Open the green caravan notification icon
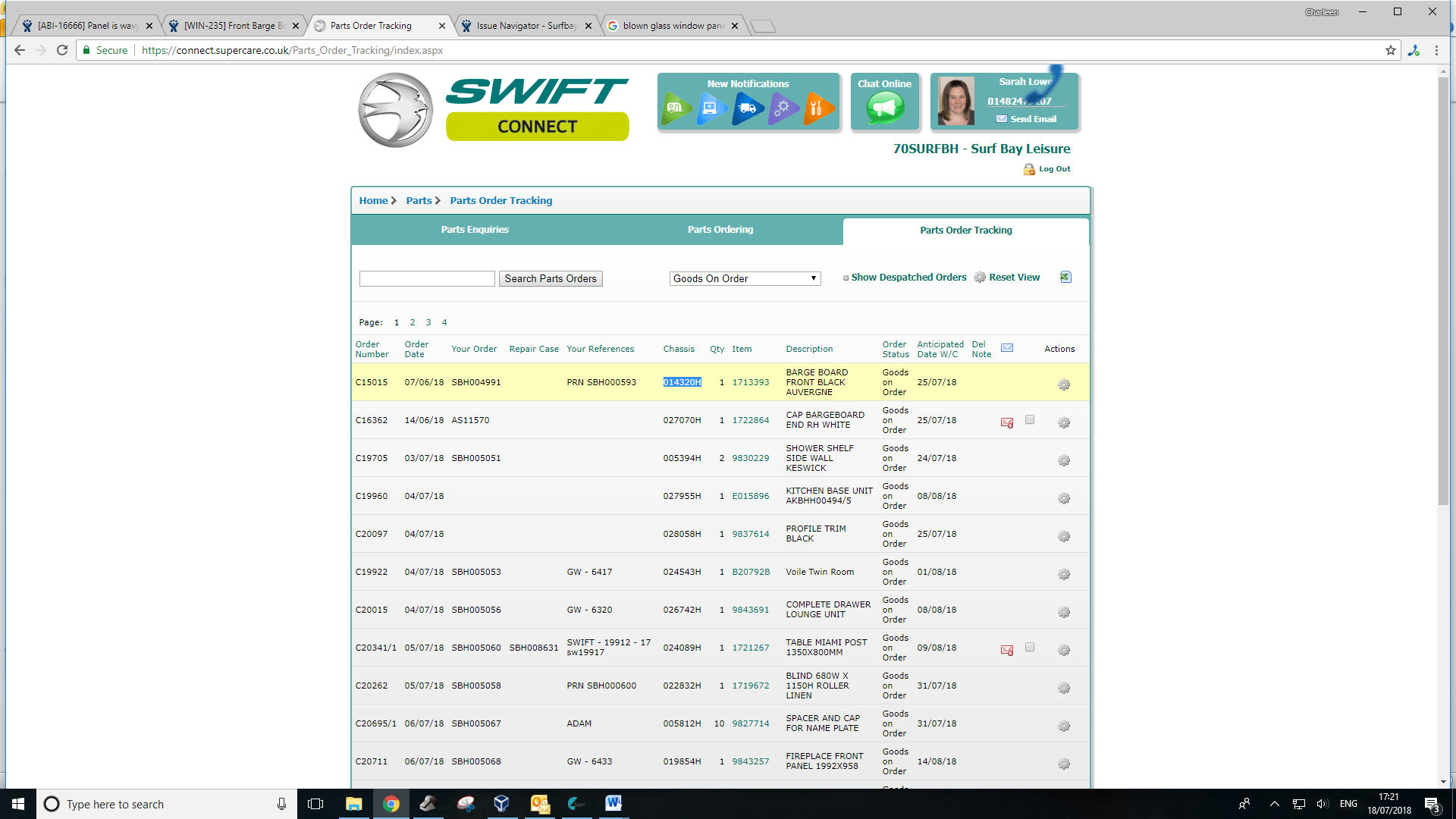The height and width of the screenshot is (819, 1456). (x=676, y=108)
